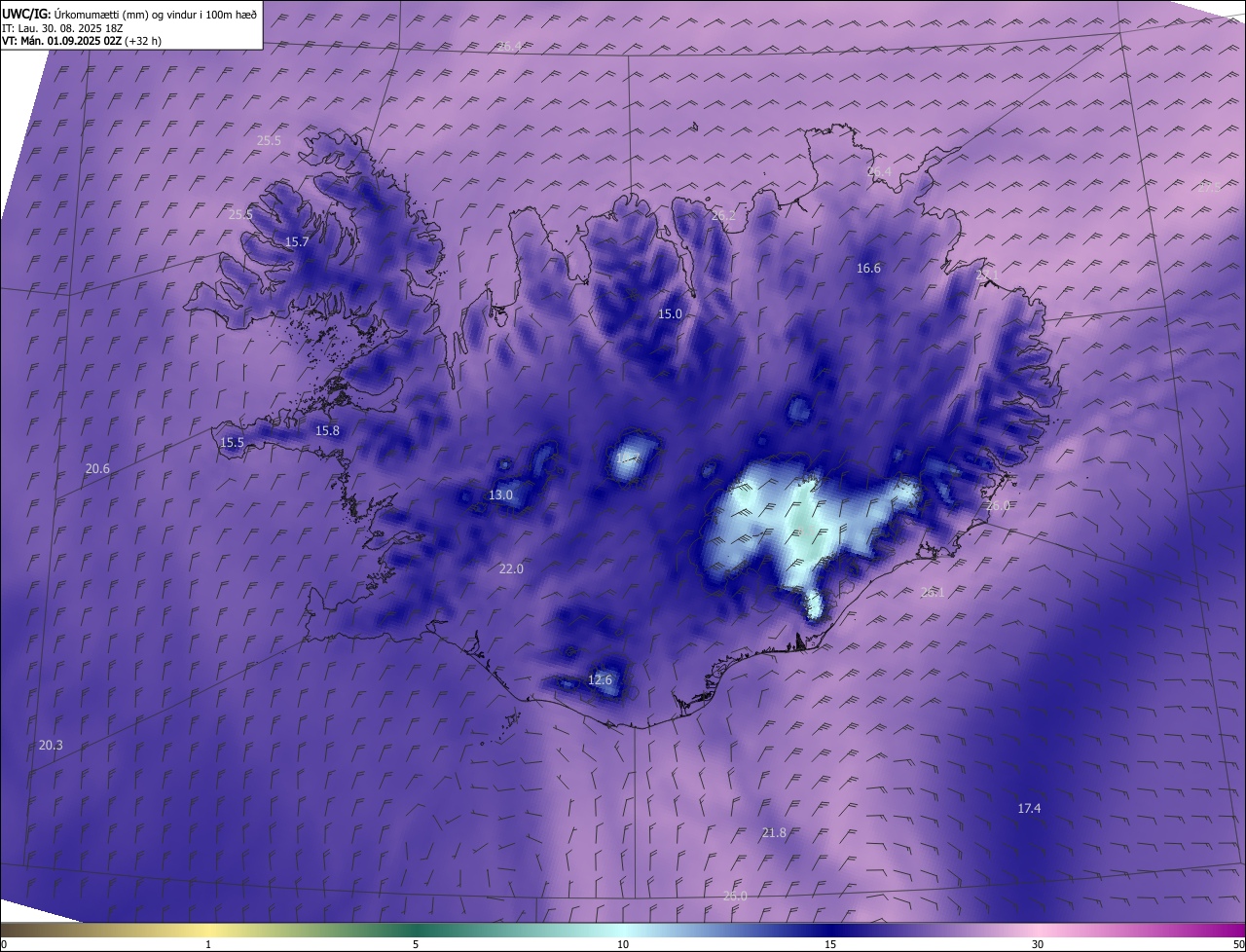Screen dimensions: 1246x952
Task: Click the 27.5 value at the east edge
Action: [1208, 187]
